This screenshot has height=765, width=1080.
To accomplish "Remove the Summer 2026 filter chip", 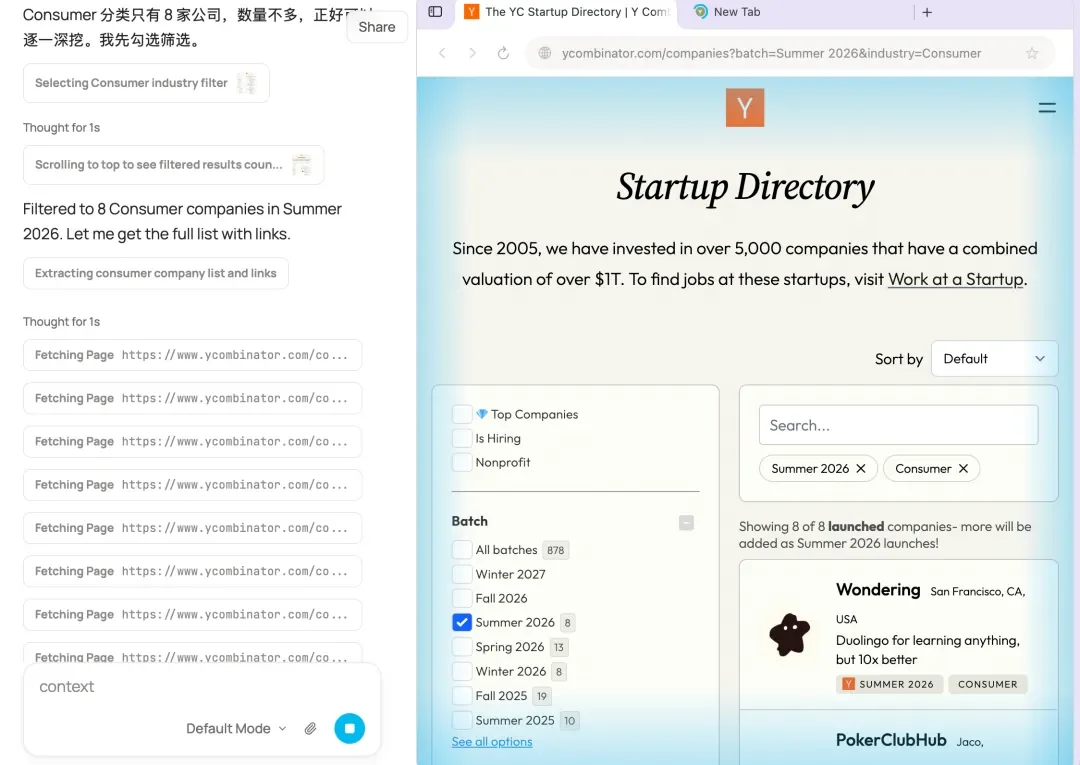I will click(x=861, y=468).
